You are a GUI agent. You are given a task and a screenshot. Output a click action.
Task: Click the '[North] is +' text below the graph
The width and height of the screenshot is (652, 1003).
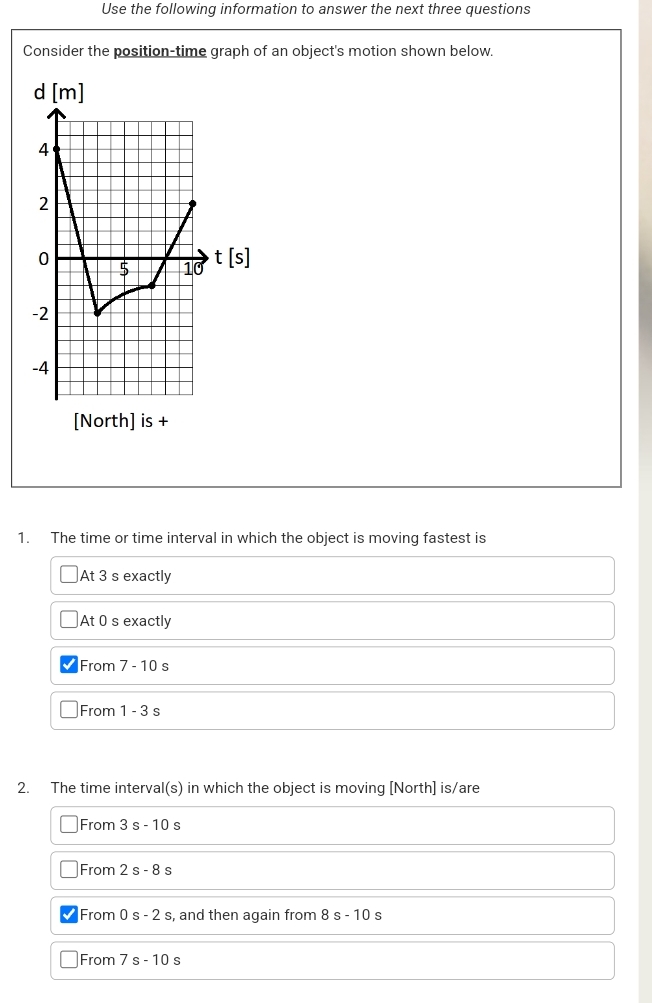point(121,419)
